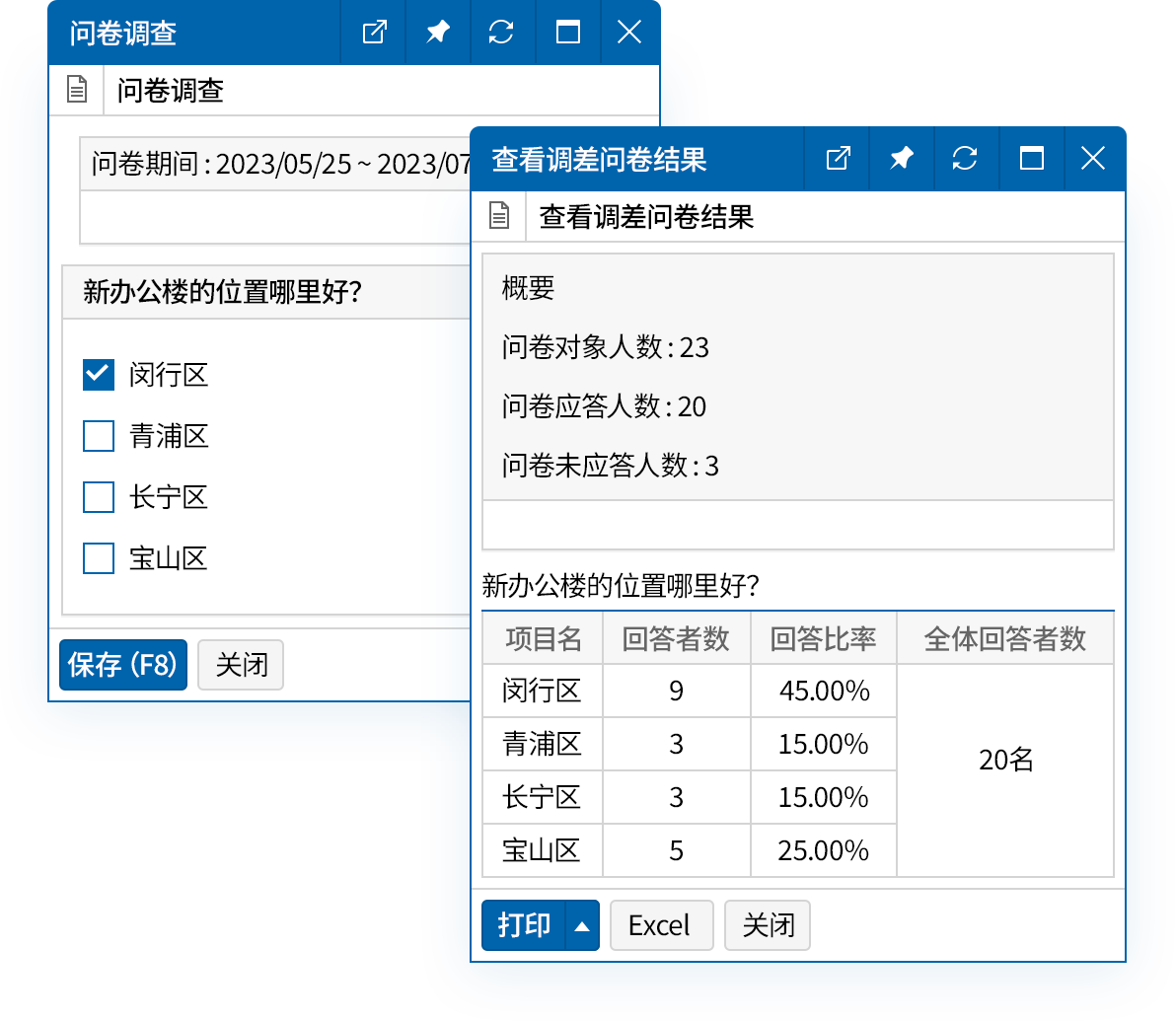Click the document icon beside 查看调差问卷结果 heading
This screenshot has width=1176, height=1021.
coord(498,216)
